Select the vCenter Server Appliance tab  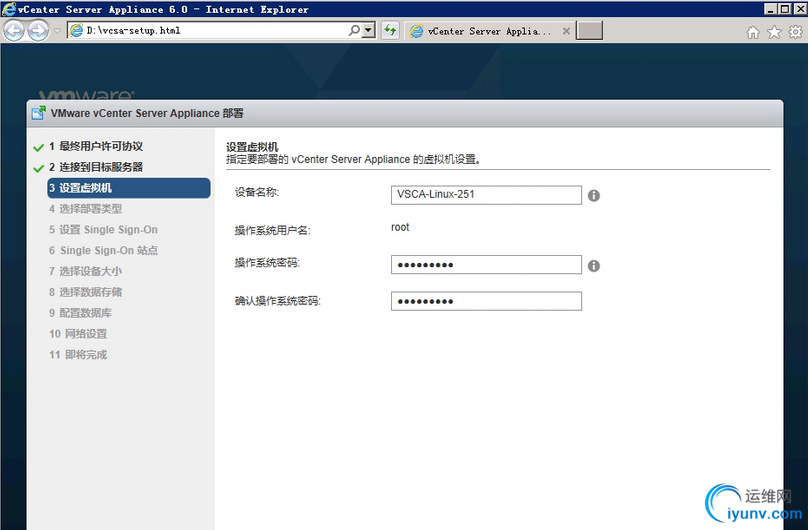coord(489,31)
